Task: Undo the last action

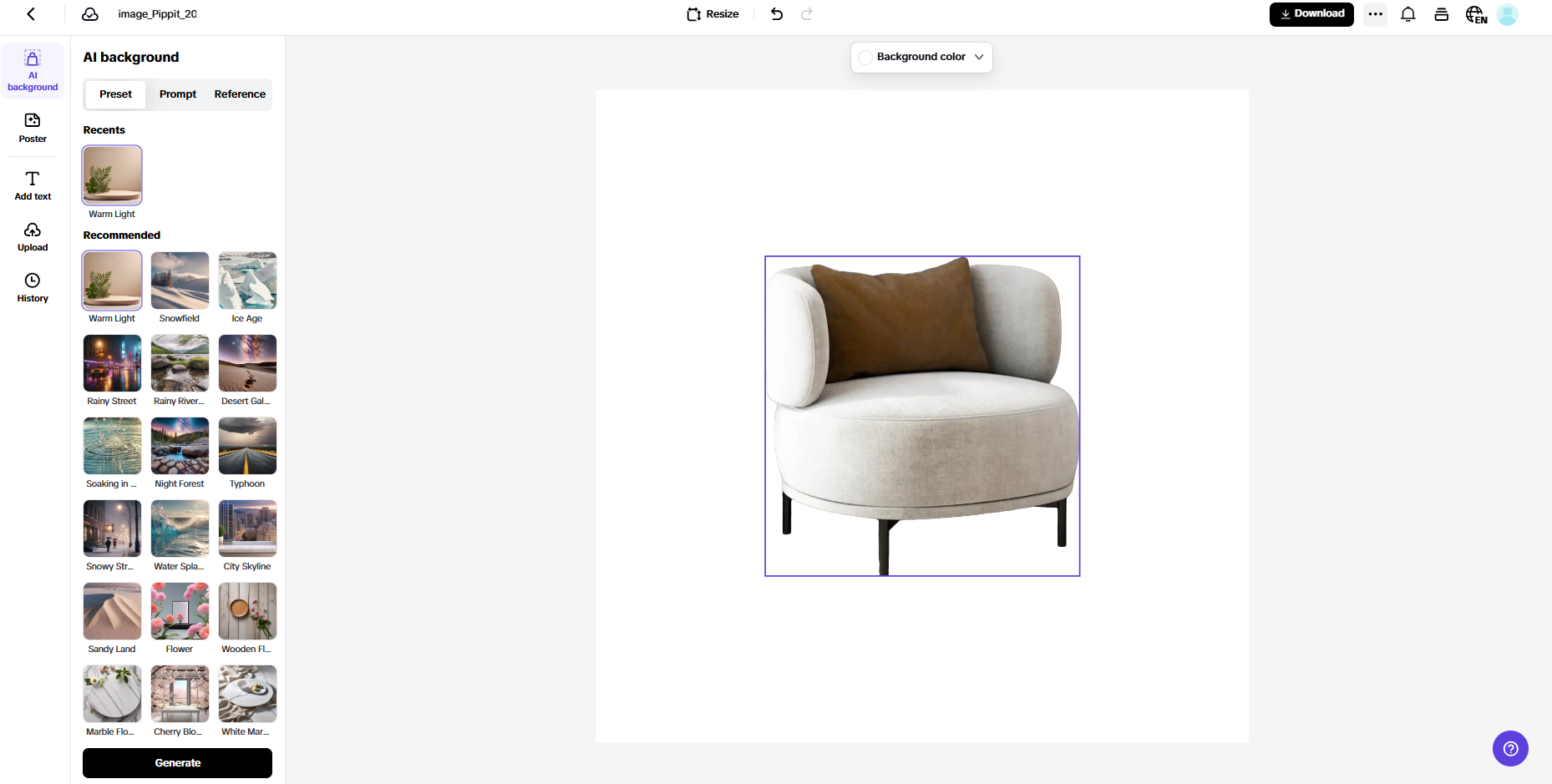Action: [x=777, y=14]
